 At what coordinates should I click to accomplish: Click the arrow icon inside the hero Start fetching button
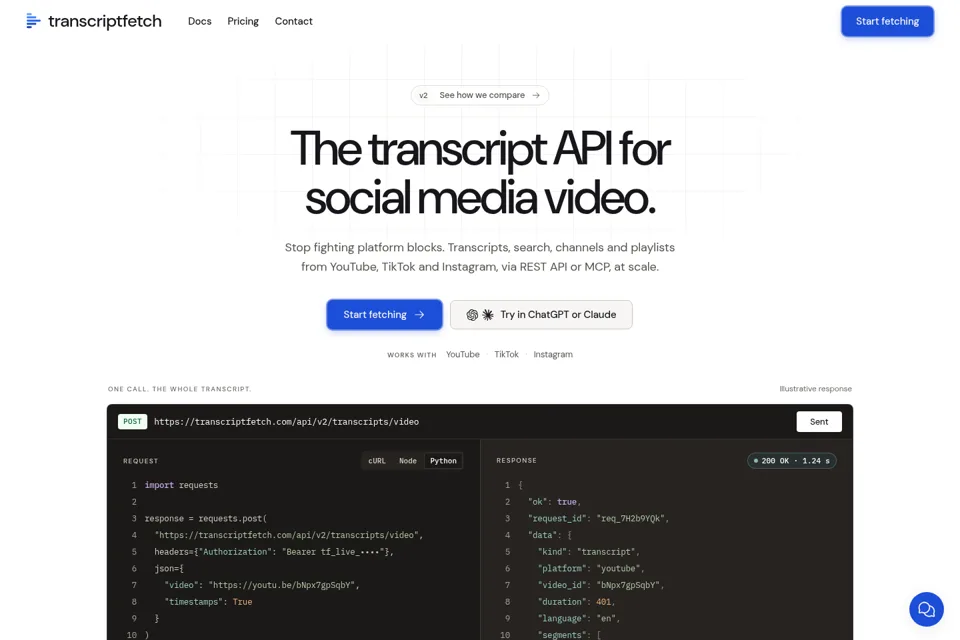coord(419,315)
